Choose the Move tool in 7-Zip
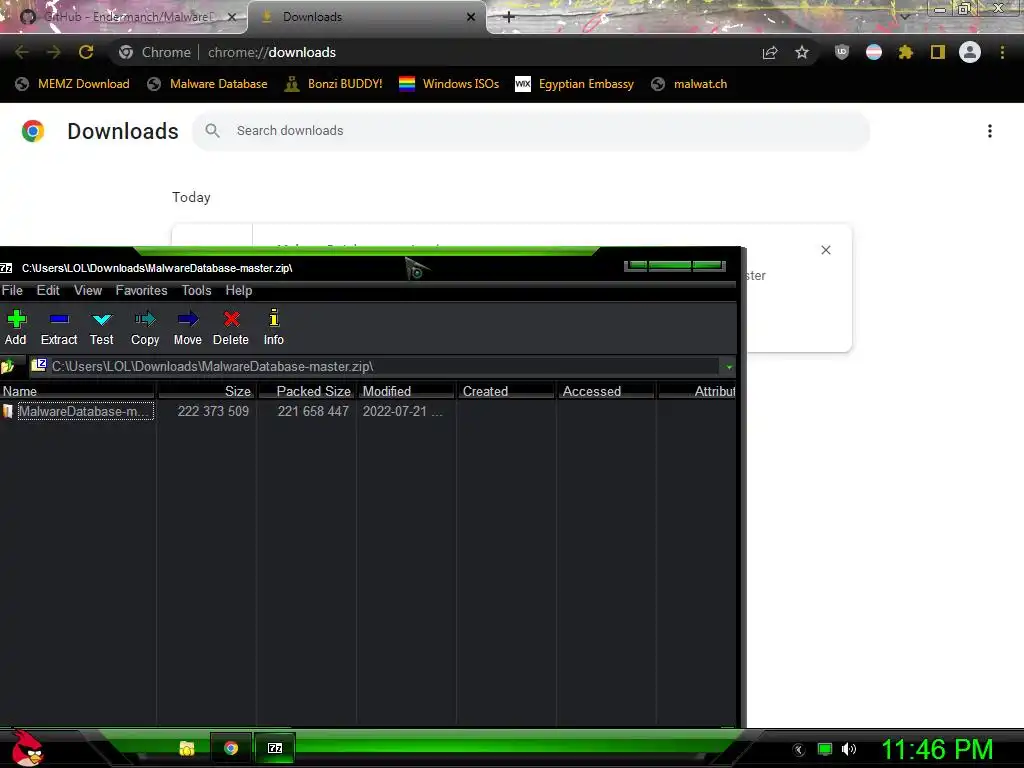 coord(187,328)
